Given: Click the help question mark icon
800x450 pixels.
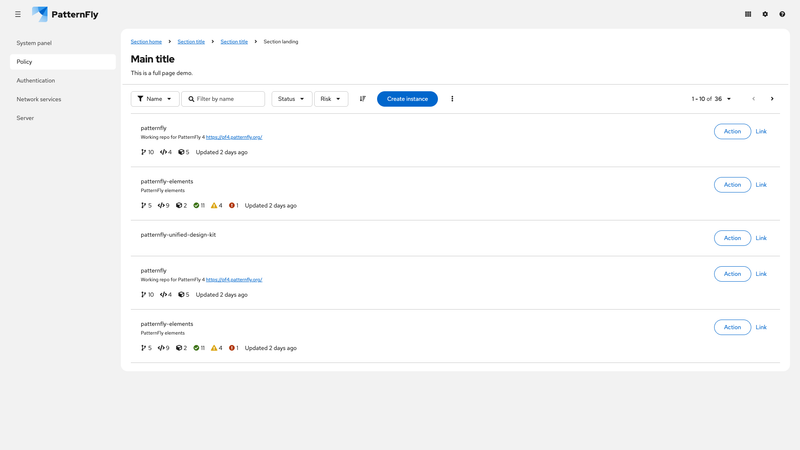Looking at the screenshot, I should pos(782,14).
